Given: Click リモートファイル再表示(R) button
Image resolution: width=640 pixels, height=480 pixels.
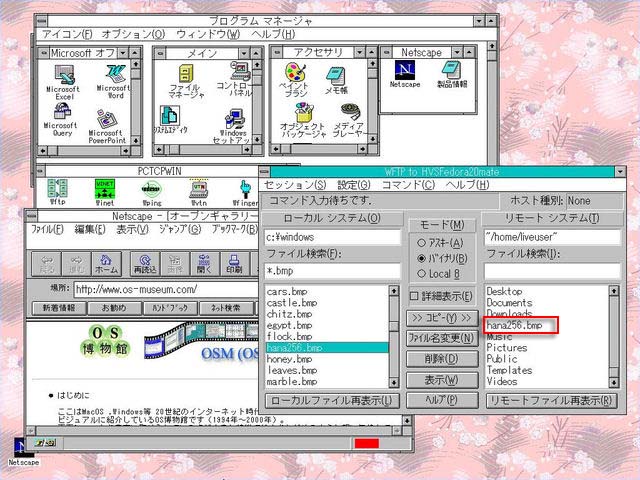Looking at the screenshot, I should [x=551, y=400].
